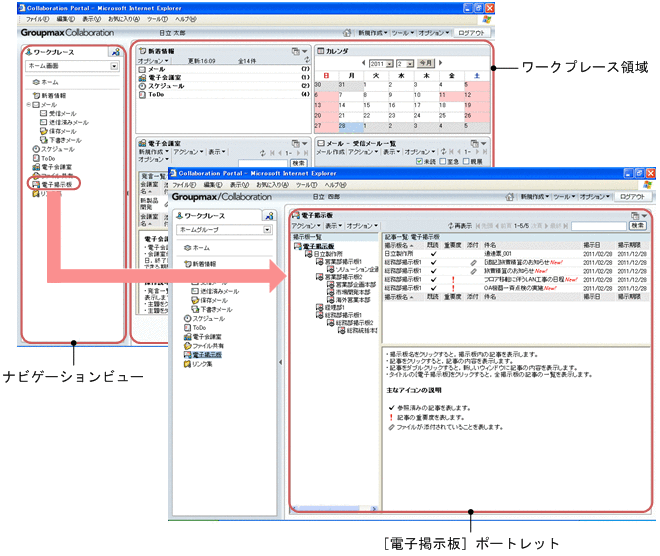Collapse メール tree node in back window
Image resolution: width=660 pixels, height=556 pixels.
(29, 104)
